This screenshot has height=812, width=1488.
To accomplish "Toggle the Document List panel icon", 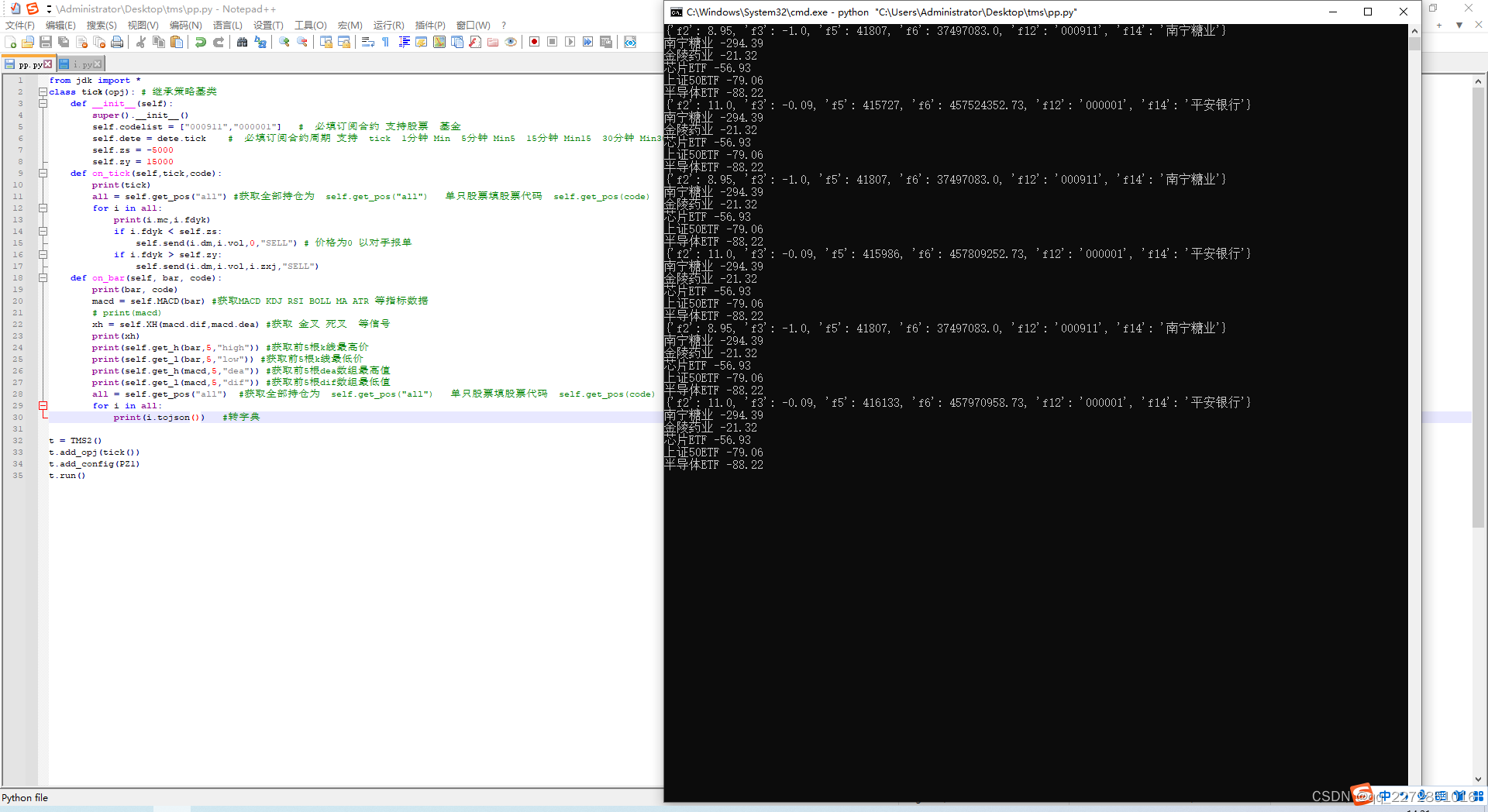I will (x=457, y=42).
